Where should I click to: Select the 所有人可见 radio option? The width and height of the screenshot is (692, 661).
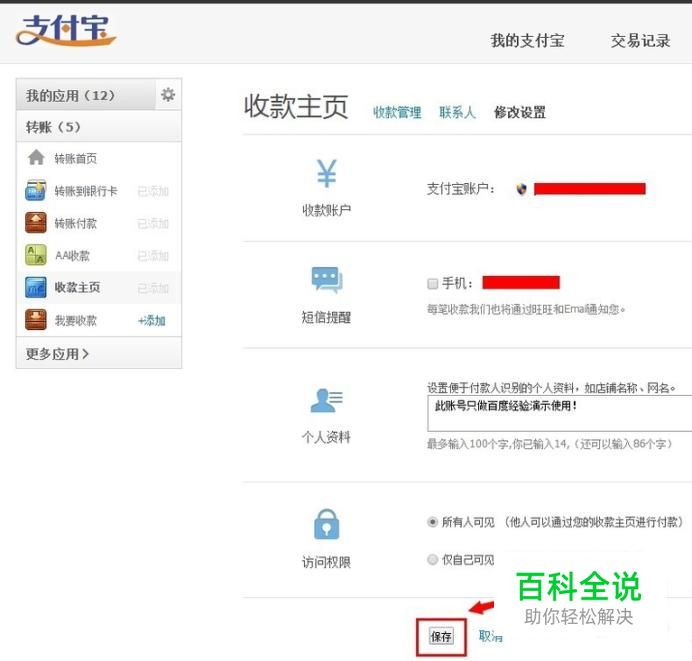[x=432, y=522]
